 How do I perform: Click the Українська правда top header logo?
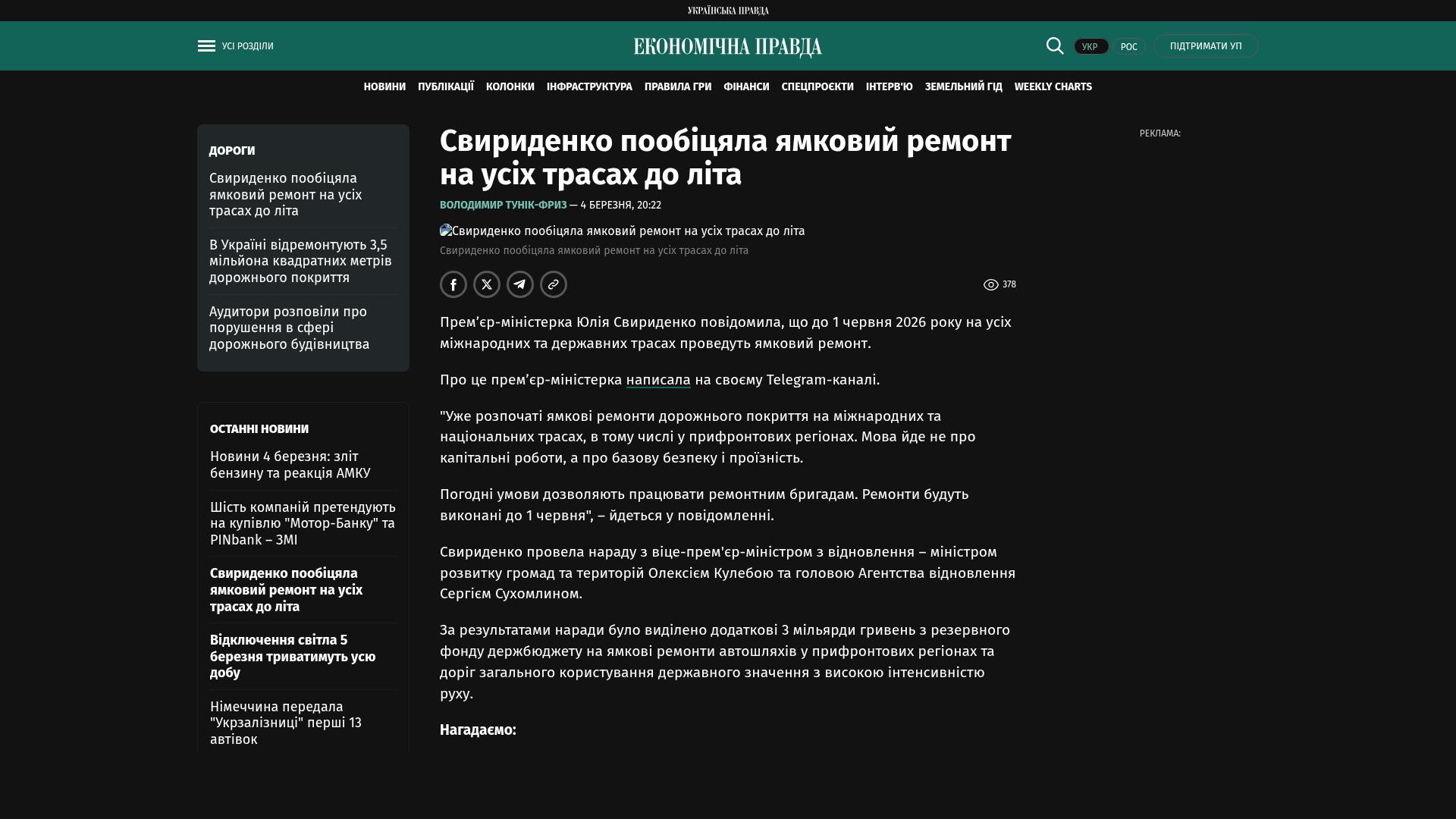pos(728,11)
